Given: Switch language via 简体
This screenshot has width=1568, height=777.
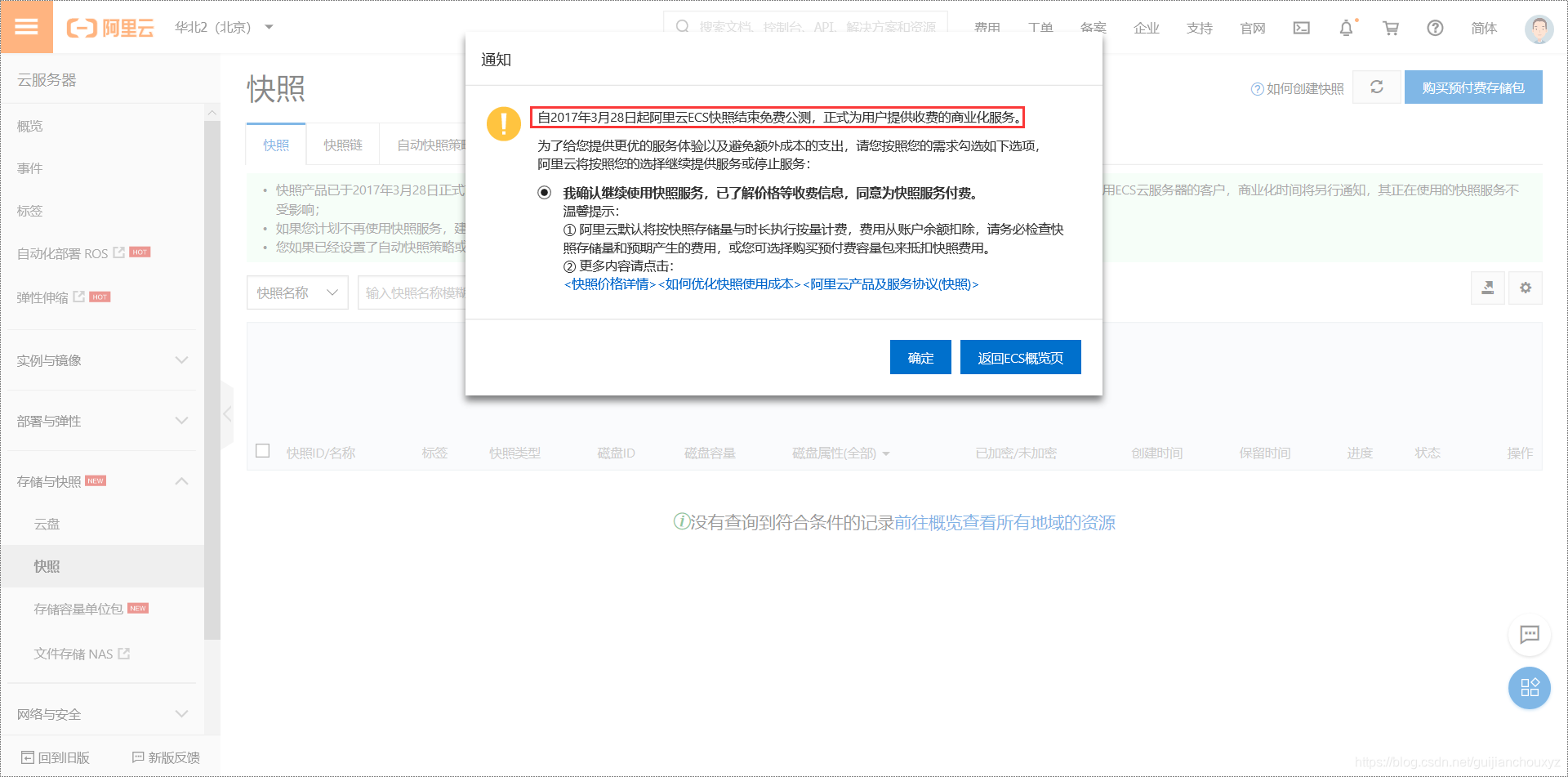Looking at the screenshot, I should (1484, 28).
